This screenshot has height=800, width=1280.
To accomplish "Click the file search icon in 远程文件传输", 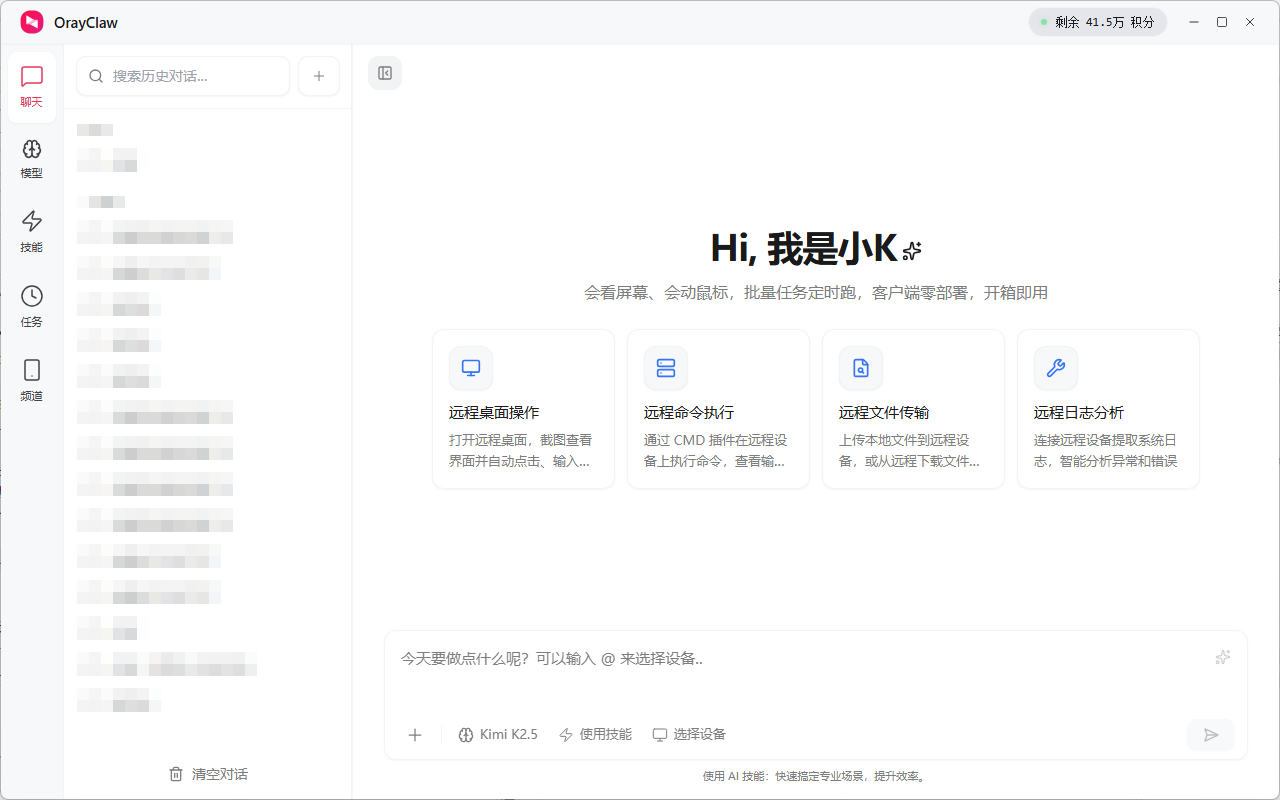I will (861, 368).
